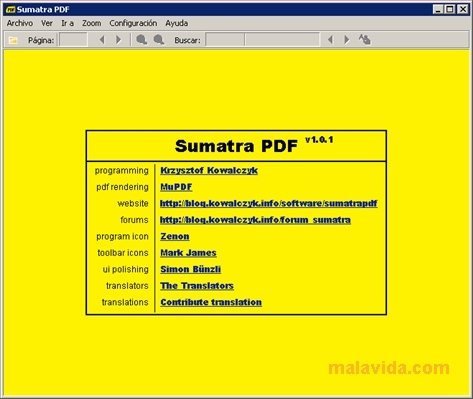473x399 pixels.
Task: Open the Ver menu
Action: click(47, 23)
